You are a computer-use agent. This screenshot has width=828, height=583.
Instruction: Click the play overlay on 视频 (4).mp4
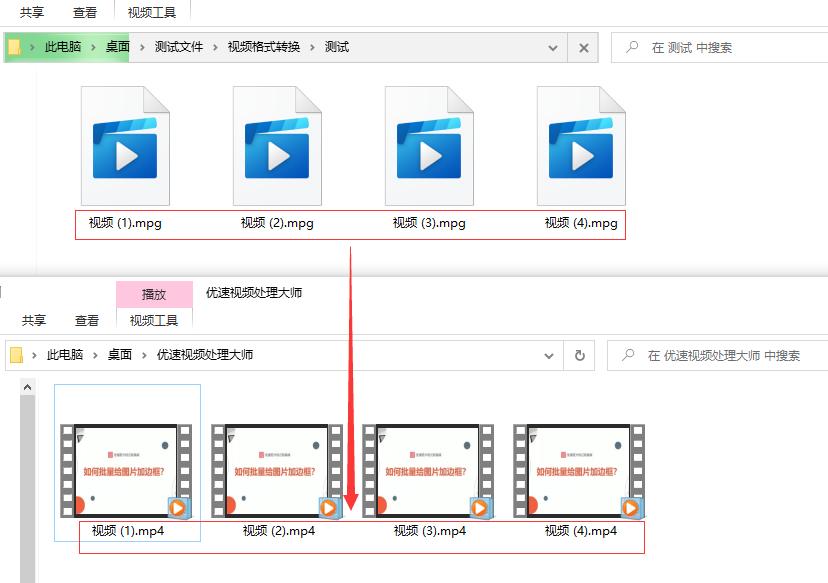coord(631,508)
